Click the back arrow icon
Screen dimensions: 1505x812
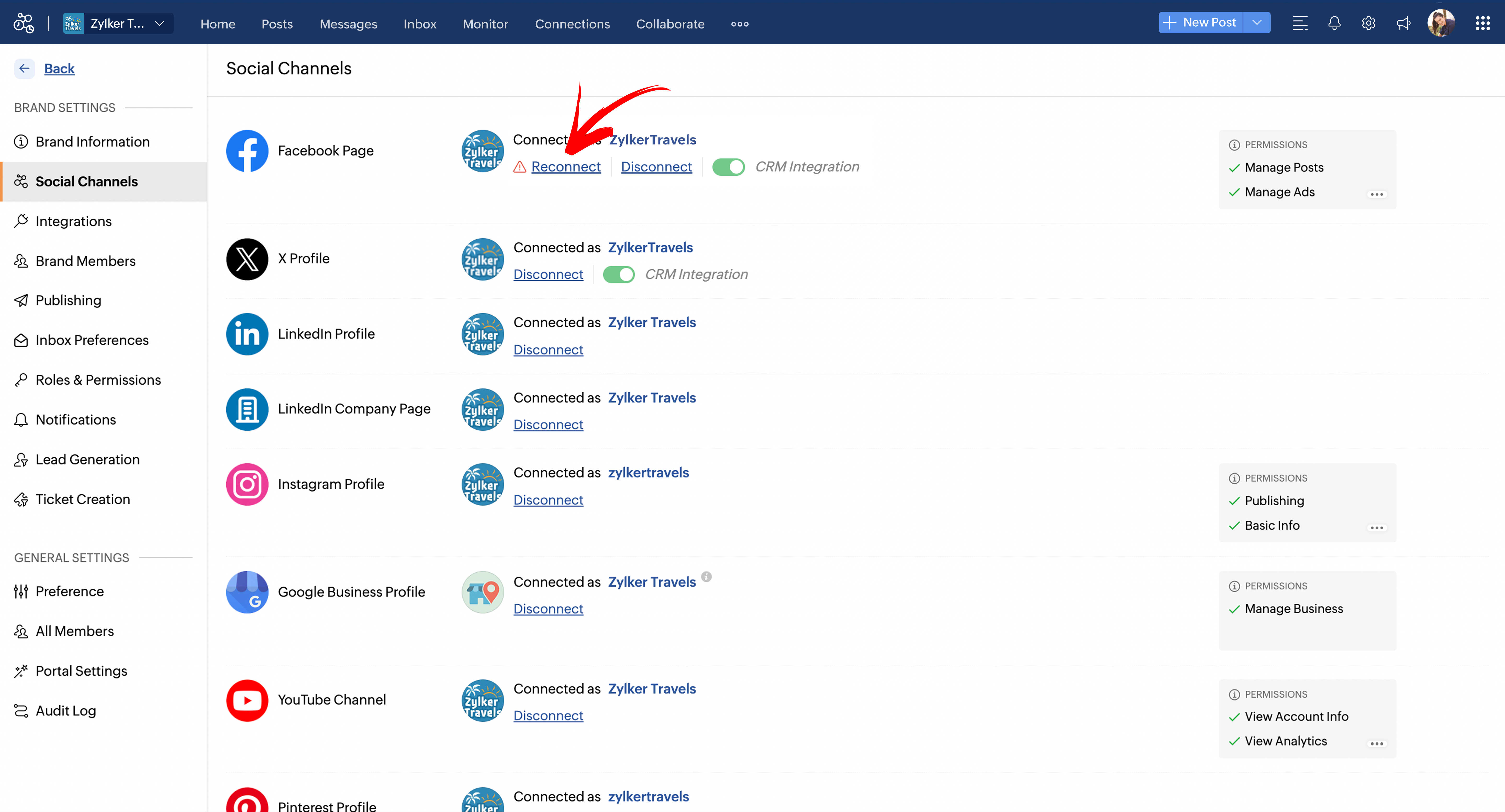pyautogui.click(x=24, y=68)
